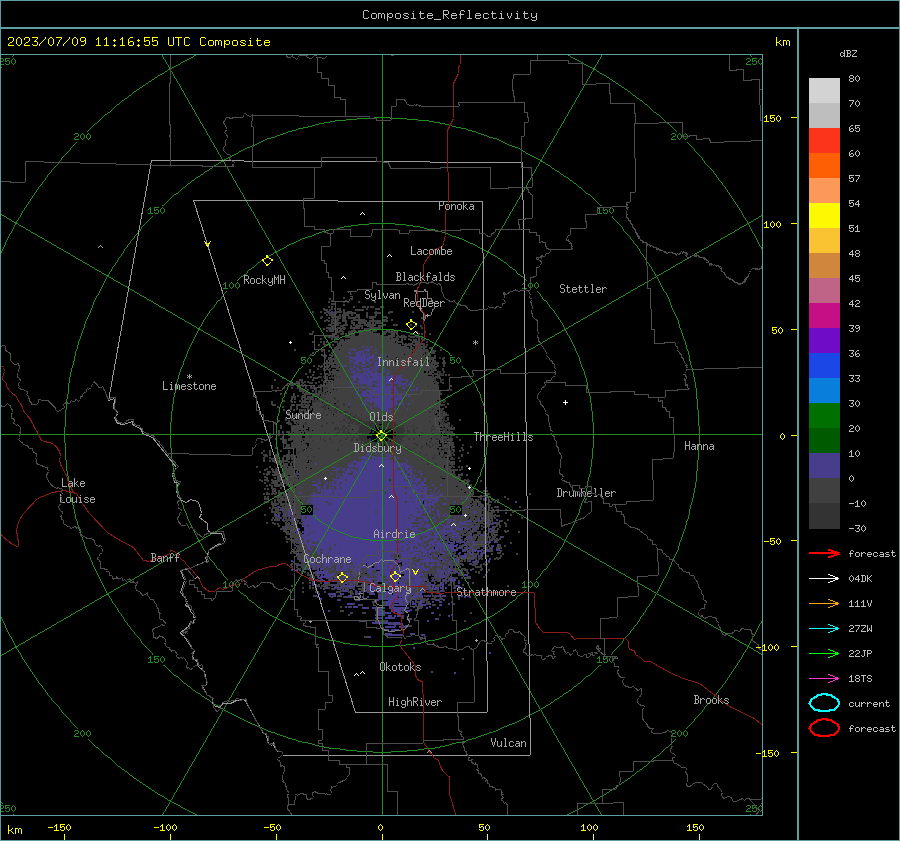Click the Composite_Reflectivity title
This screenshot has height=841, width=900.
click(449, 15)
